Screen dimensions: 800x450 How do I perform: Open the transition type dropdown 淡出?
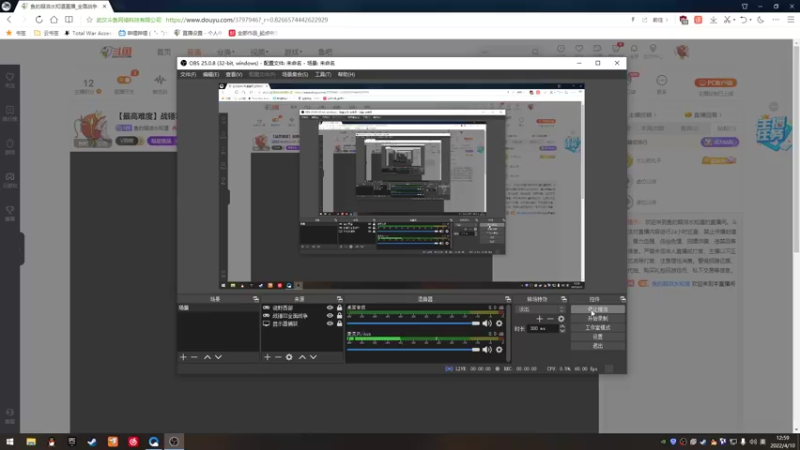(540, 309)
